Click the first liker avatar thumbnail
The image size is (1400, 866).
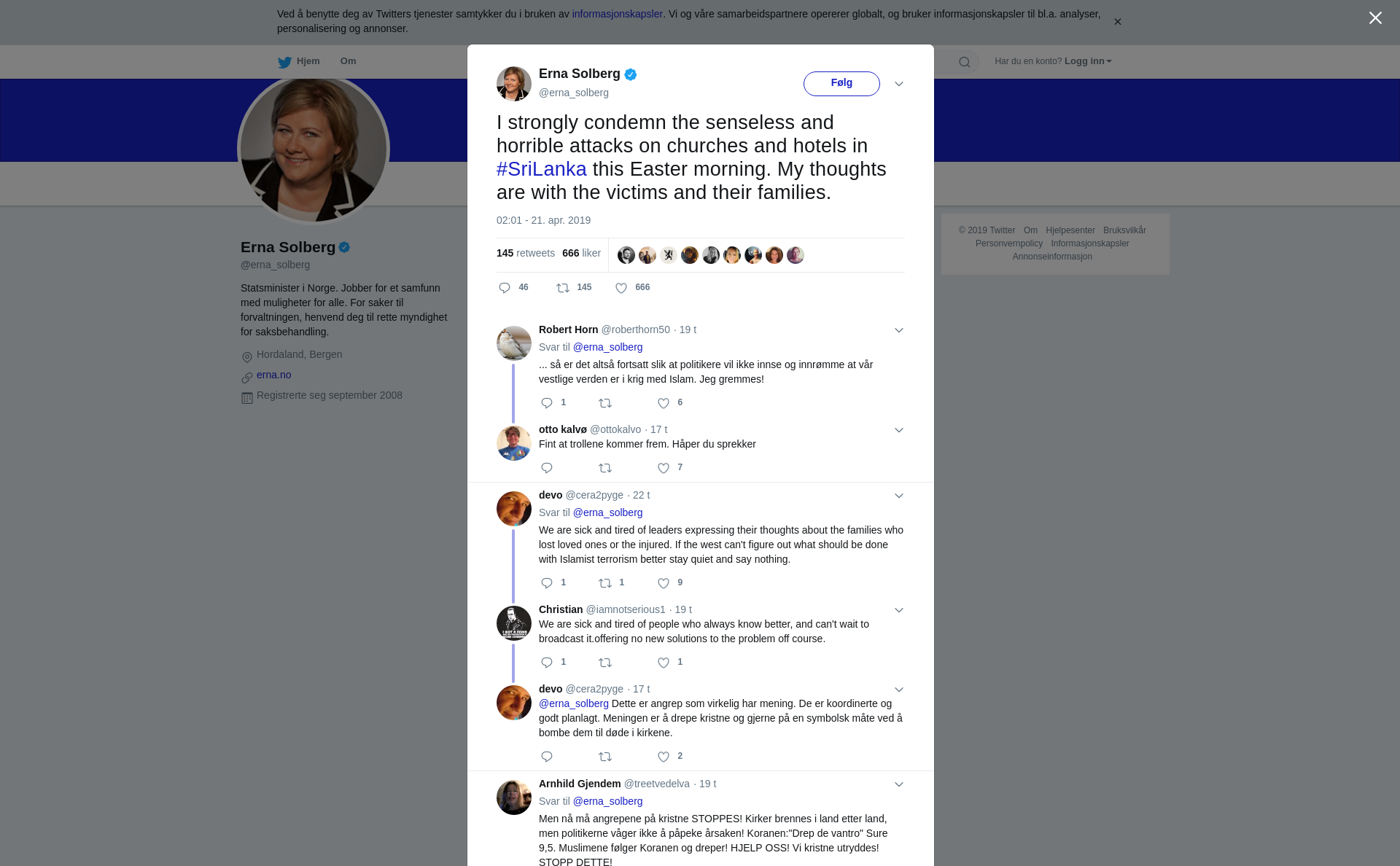[626, 255]
